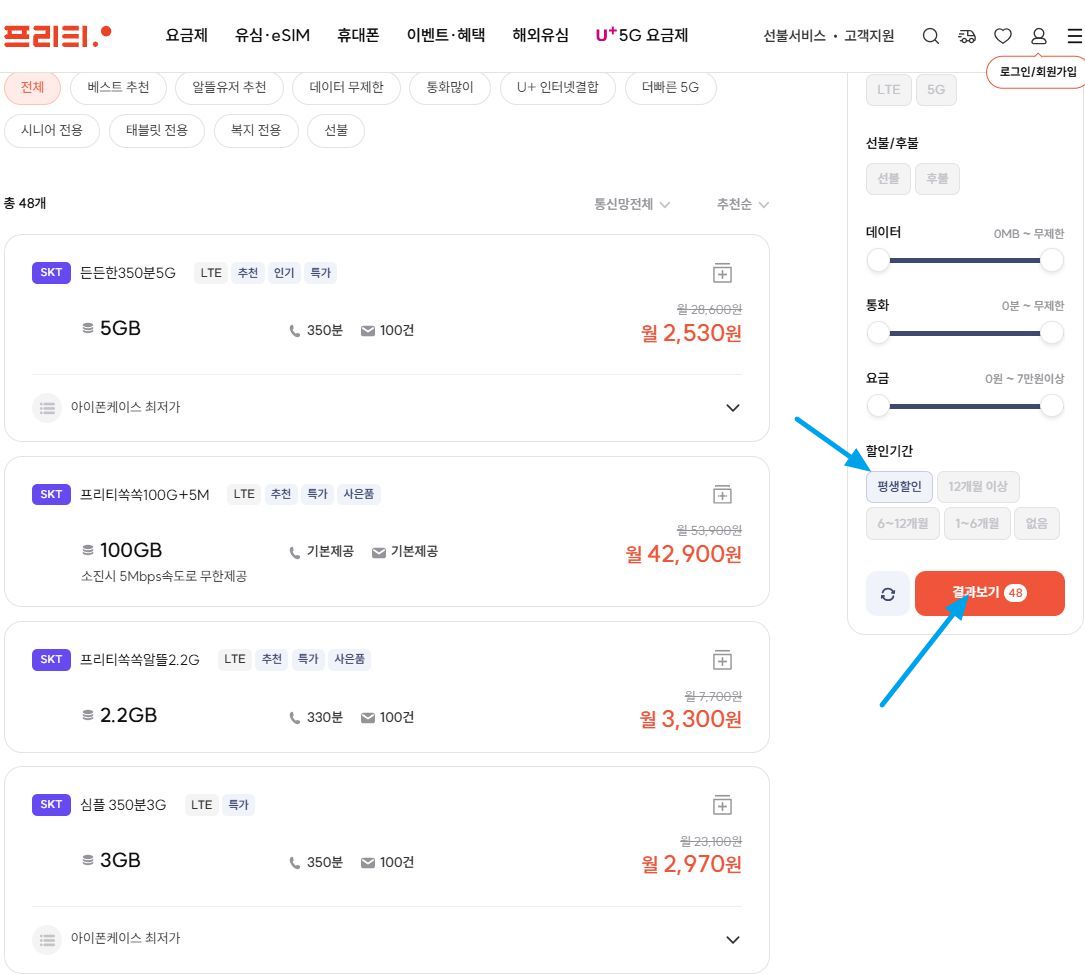Select 없음 discount period option
Image resolution: width=1085 pixels, height=975 pixels.
(x=1037, y=523)
